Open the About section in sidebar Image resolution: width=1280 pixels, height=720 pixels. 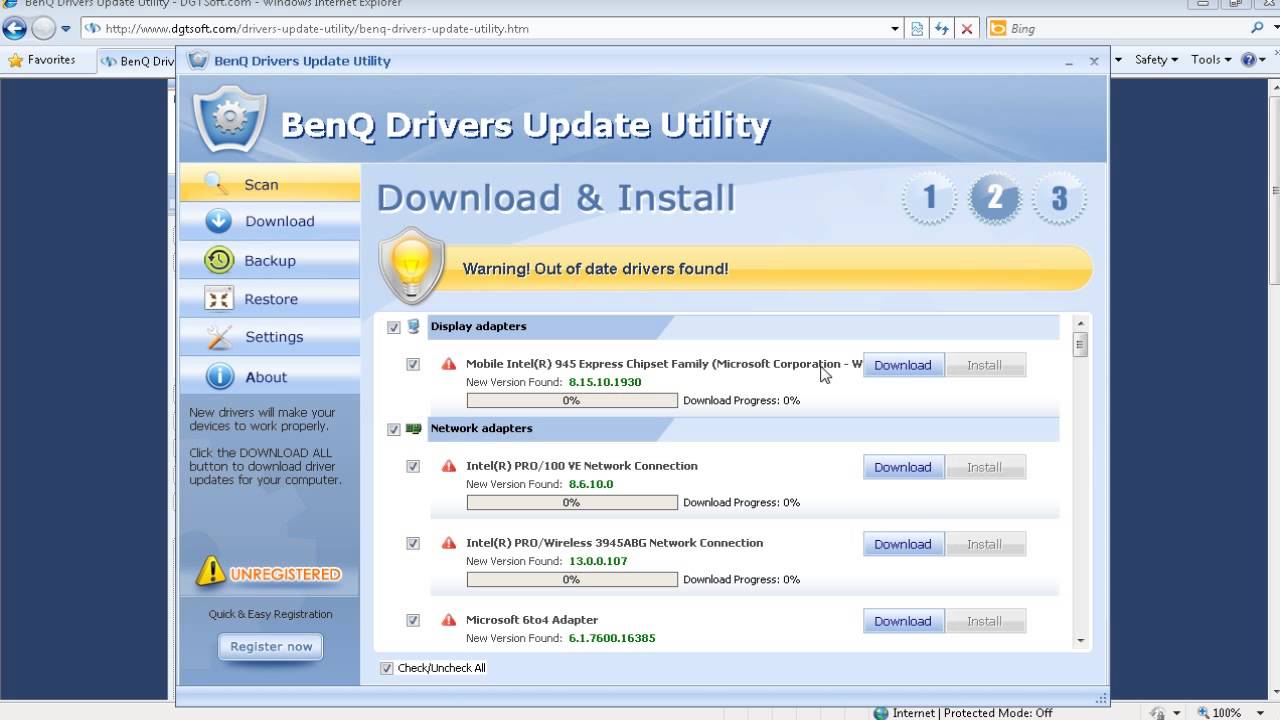click(270, 376)
